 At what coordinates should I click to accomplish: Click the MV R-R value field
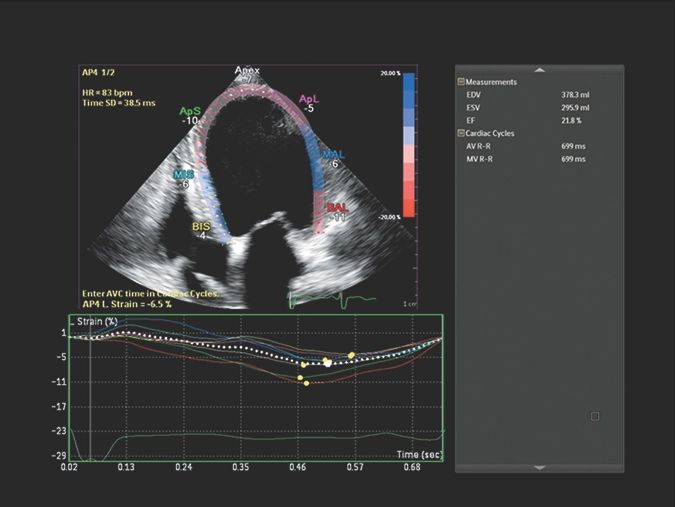click(x=575, y=158)
